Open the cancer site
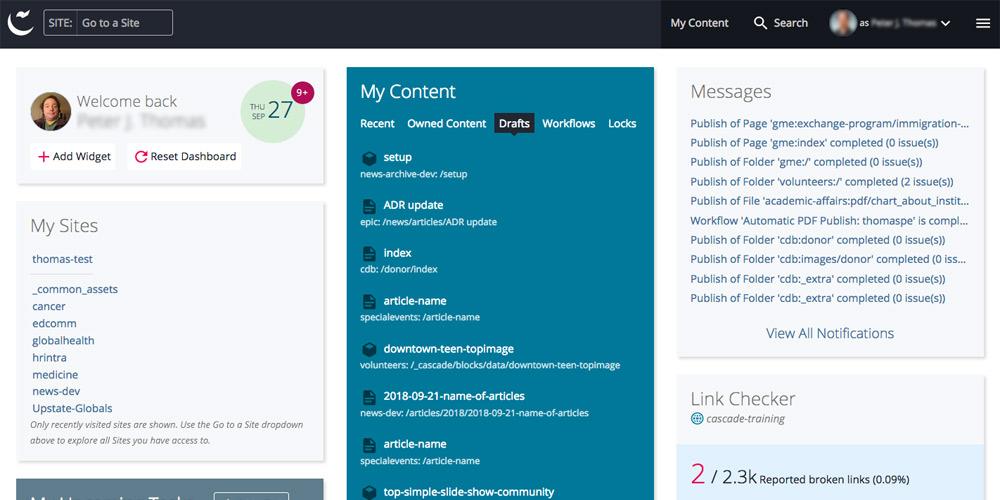The width and height of the screenshot is (1000, 500). [x=49, y=306]
